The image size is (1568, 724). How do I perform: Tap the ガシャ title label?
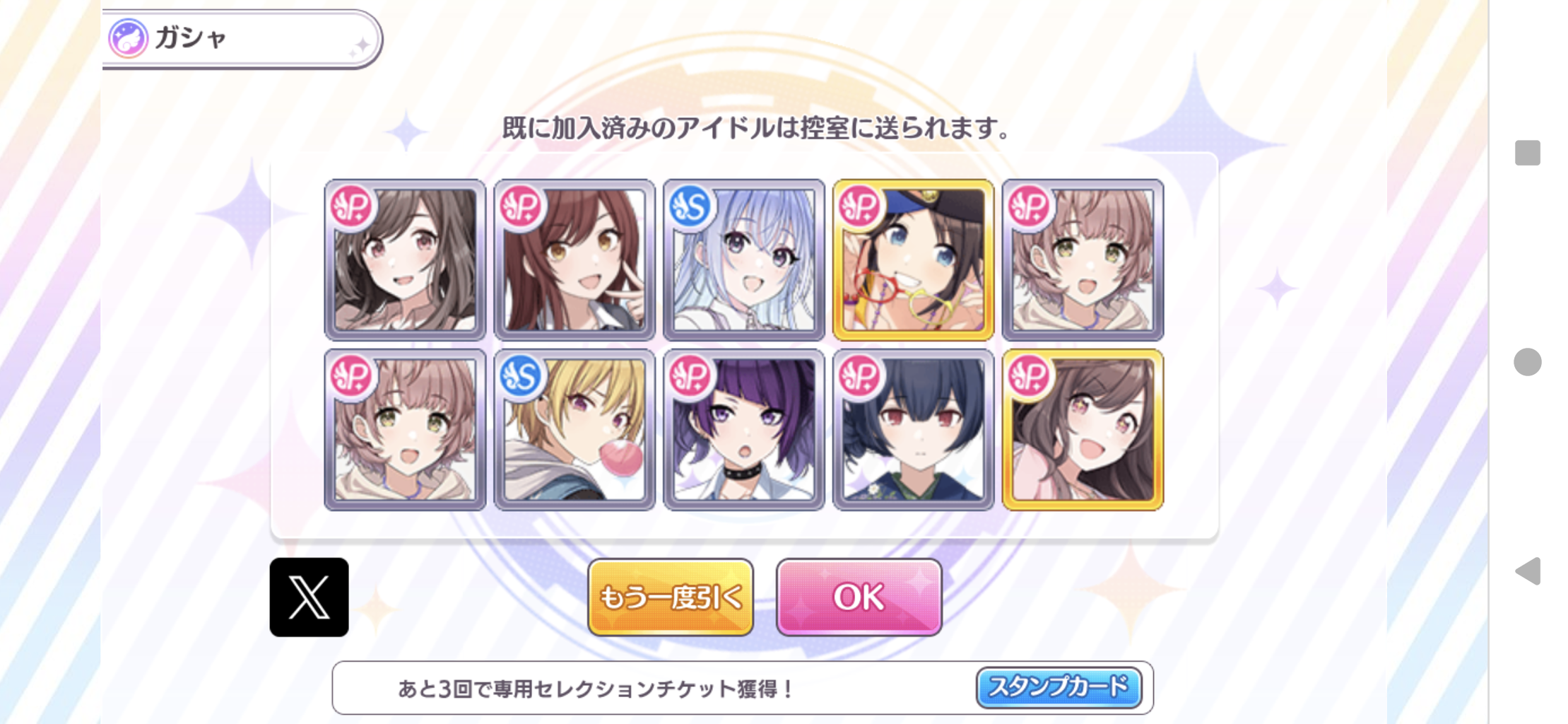pos(190,37)
